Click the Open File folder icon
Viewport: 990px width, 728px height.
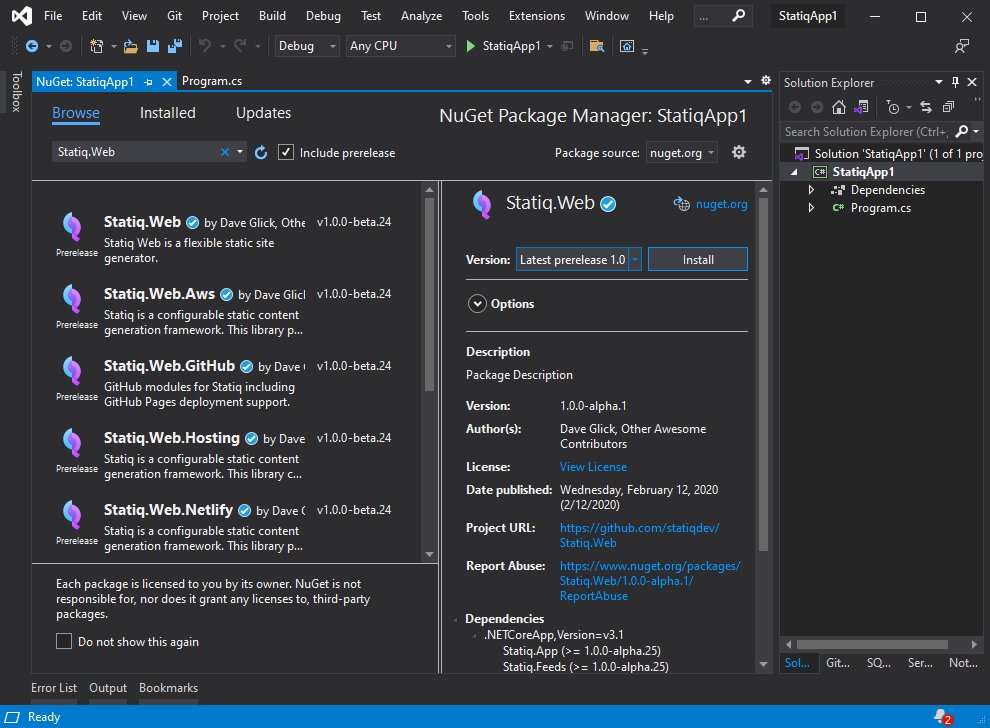(131, 46)
